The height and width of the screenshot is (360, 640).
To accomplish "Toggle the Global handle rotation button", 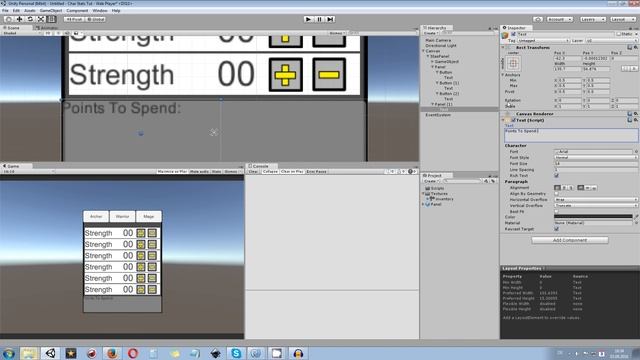I will click(96, 19).
